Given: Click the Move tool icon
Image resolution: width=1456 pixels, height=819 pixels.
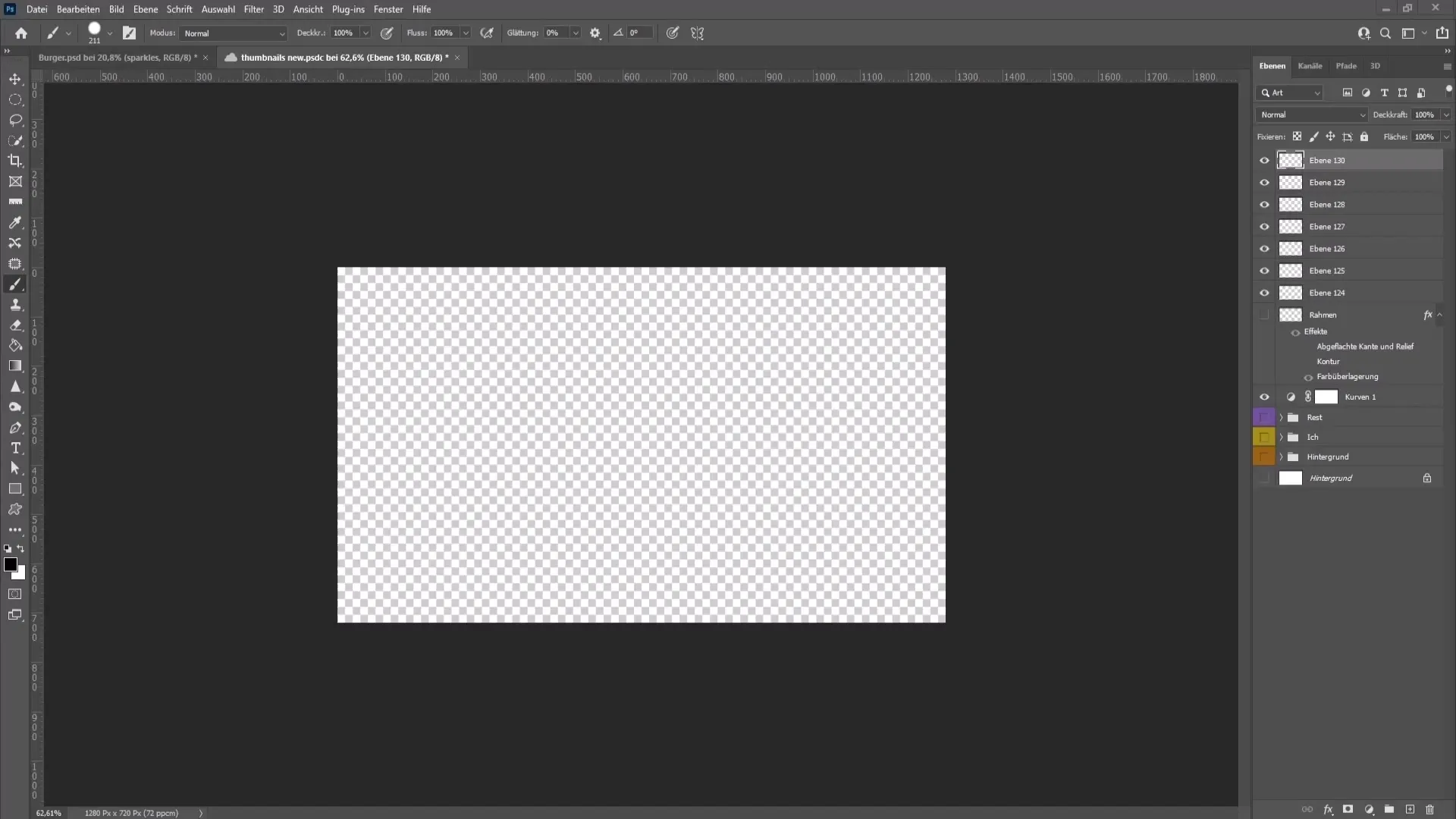Looking at the screenshot, I should pyautogui.click(x=15, y=79).
